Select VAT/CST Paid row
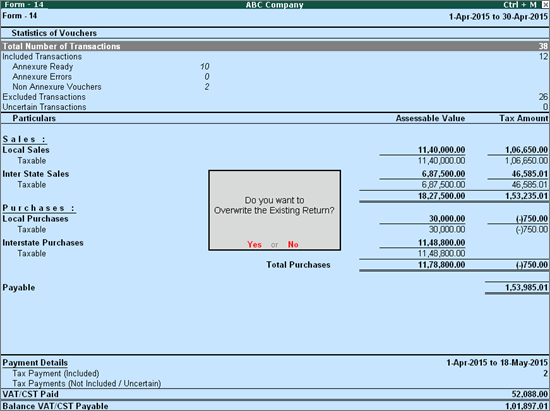550x411 pixels. [x=275, y=394]
